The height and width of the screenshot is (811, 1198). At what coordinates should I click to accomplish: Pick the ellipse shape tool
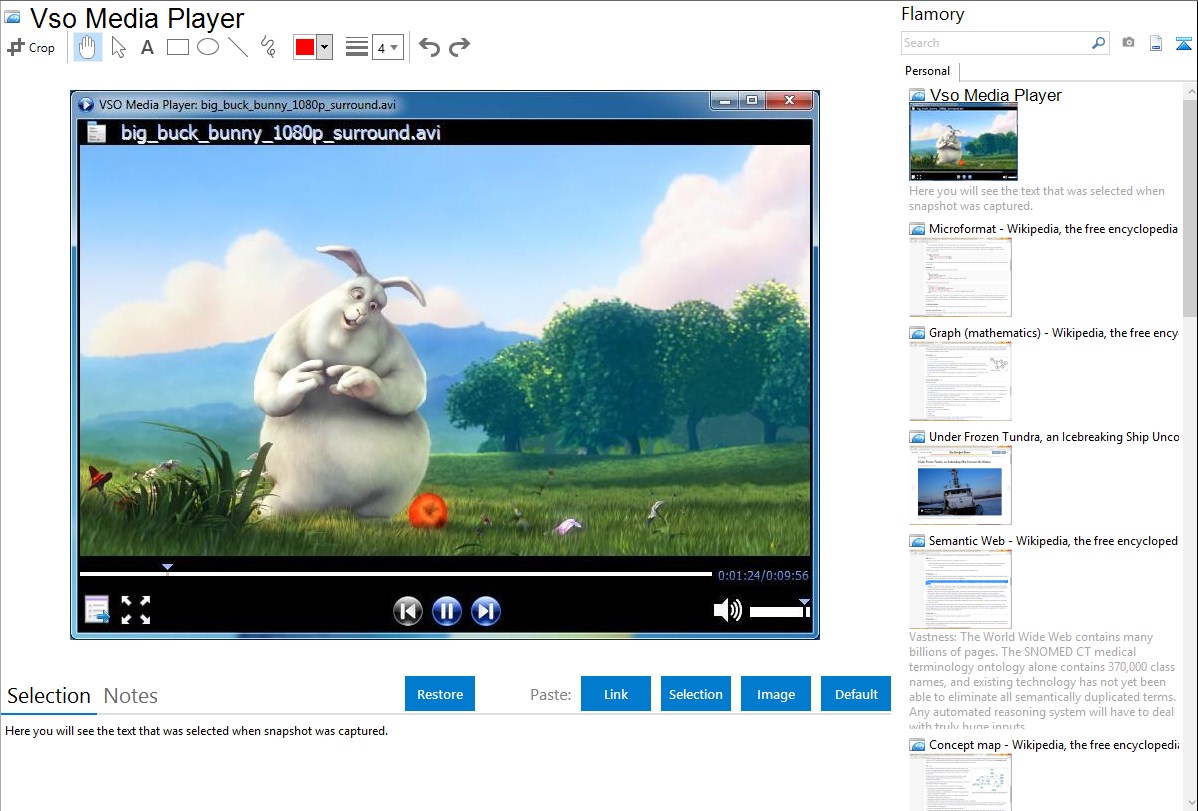(208, 47)
